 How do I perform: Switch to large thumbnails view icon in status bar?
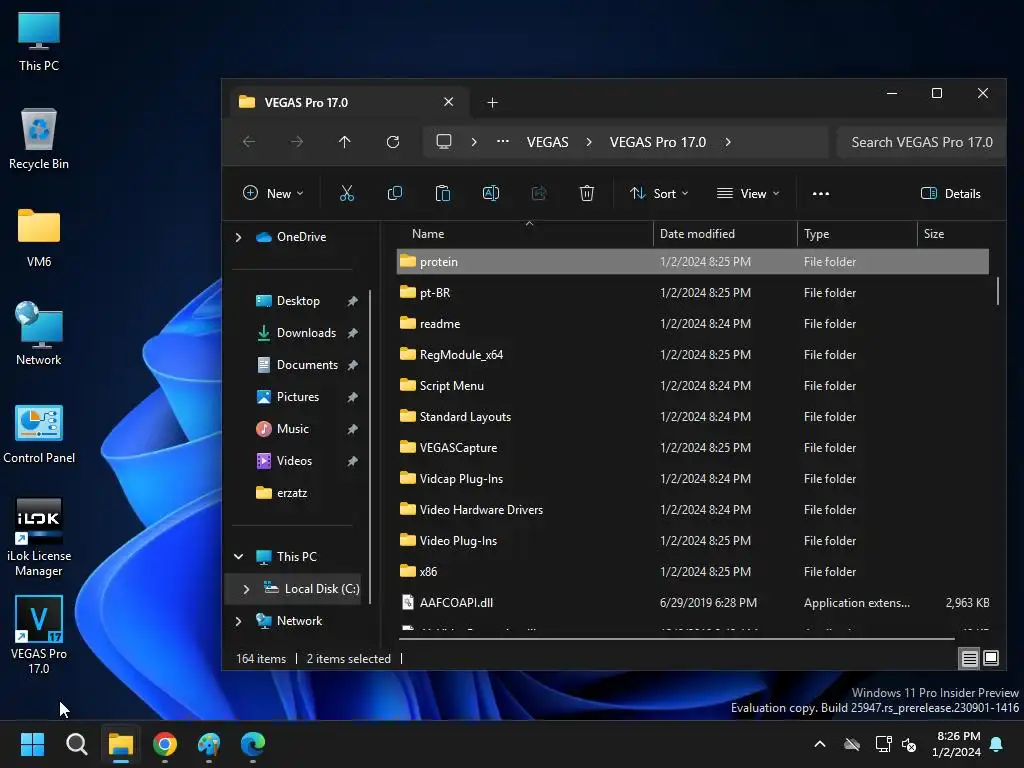pyautogui.click(x=991, y=658)
